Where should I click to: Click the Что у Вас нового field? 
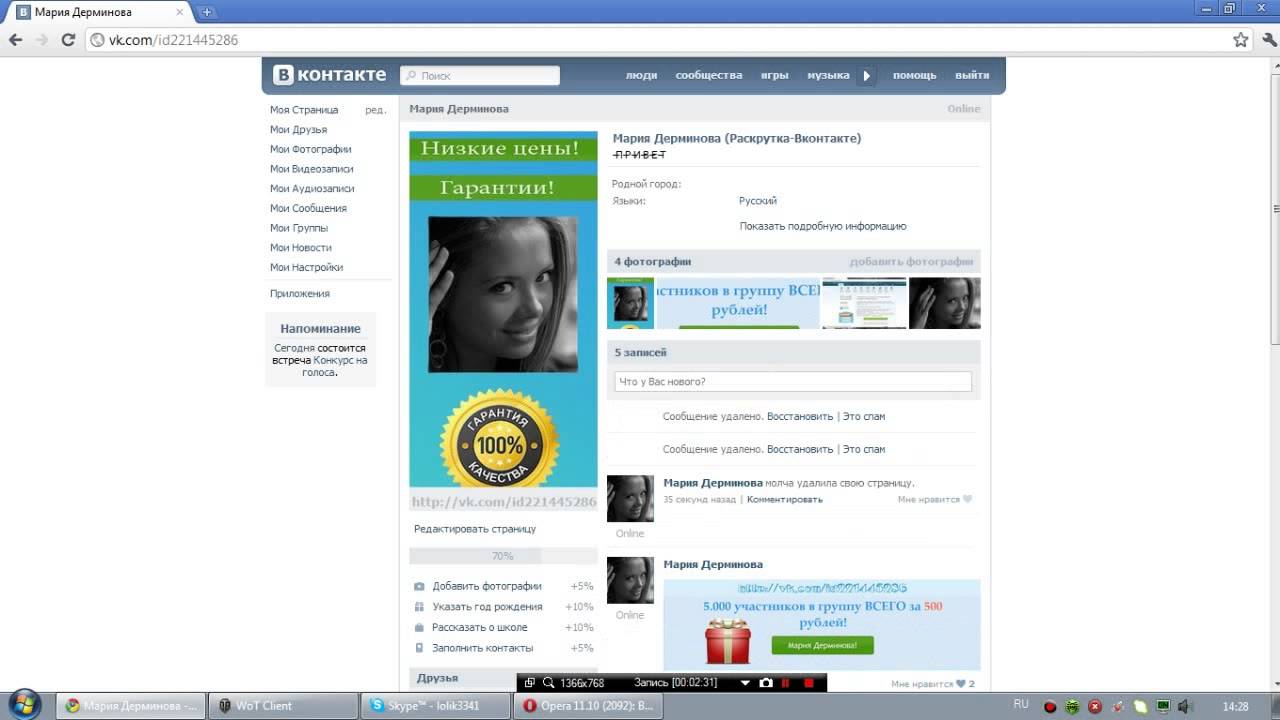(793, 382)
